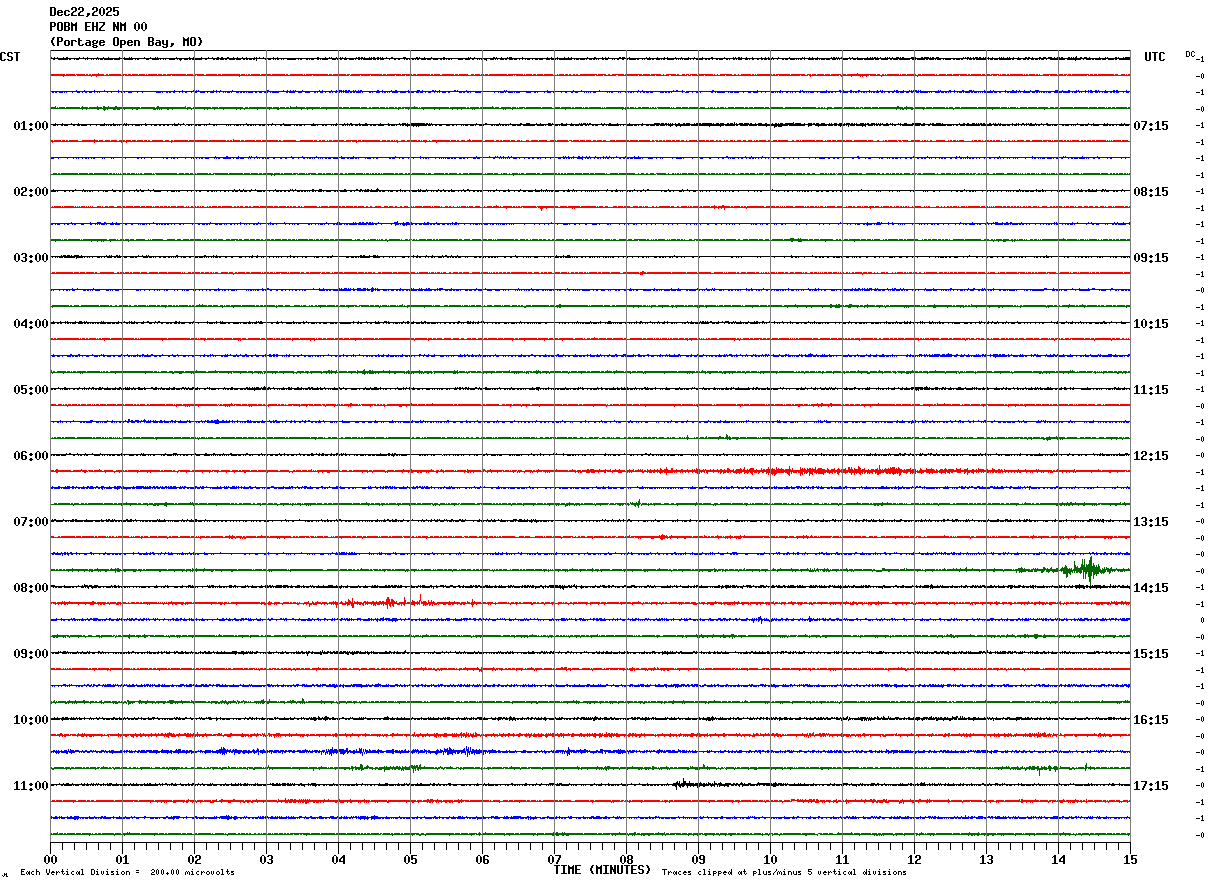Click minute 10 on the time axis
The height and width of the screenshot is (886, 1210).
(x=770, y=859)
